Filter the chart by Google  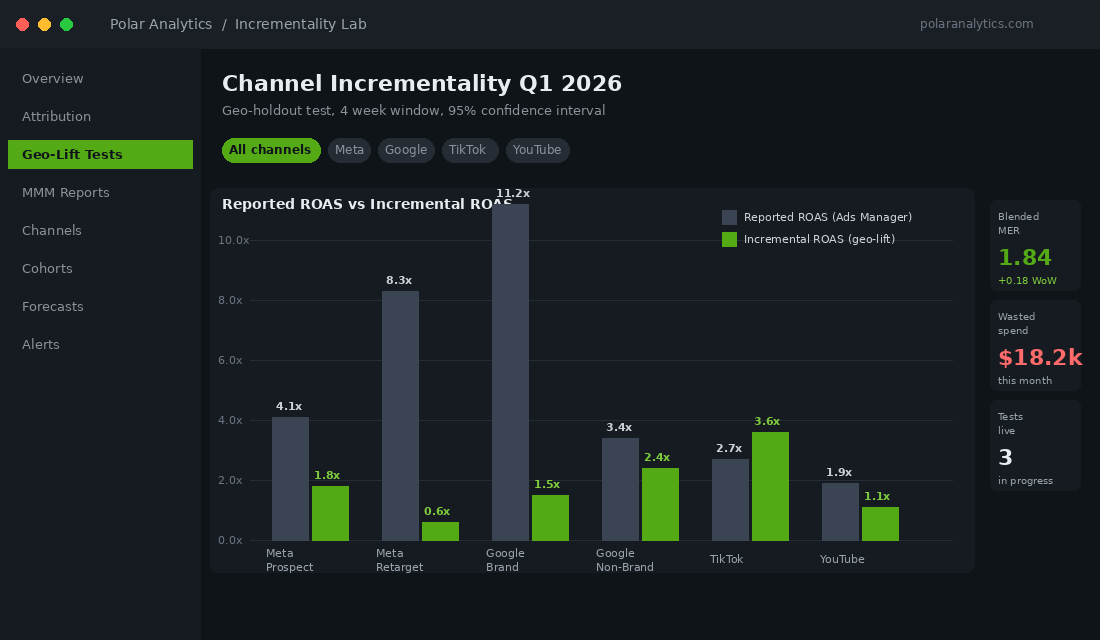[x=406, y=150]
